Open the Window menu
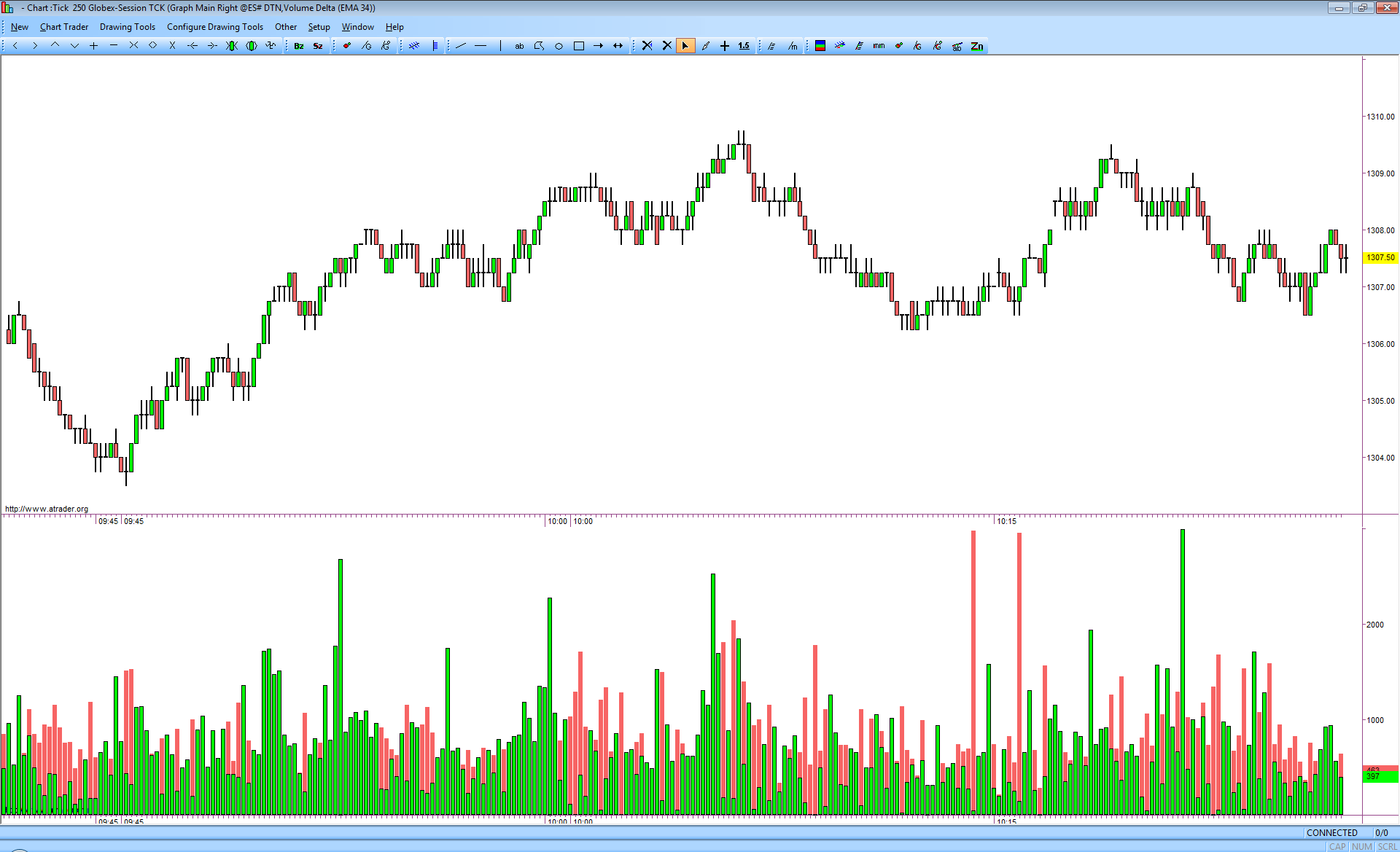Image resolution: width=1400 pixels, height=852 pixels. (x=358, y=27)
